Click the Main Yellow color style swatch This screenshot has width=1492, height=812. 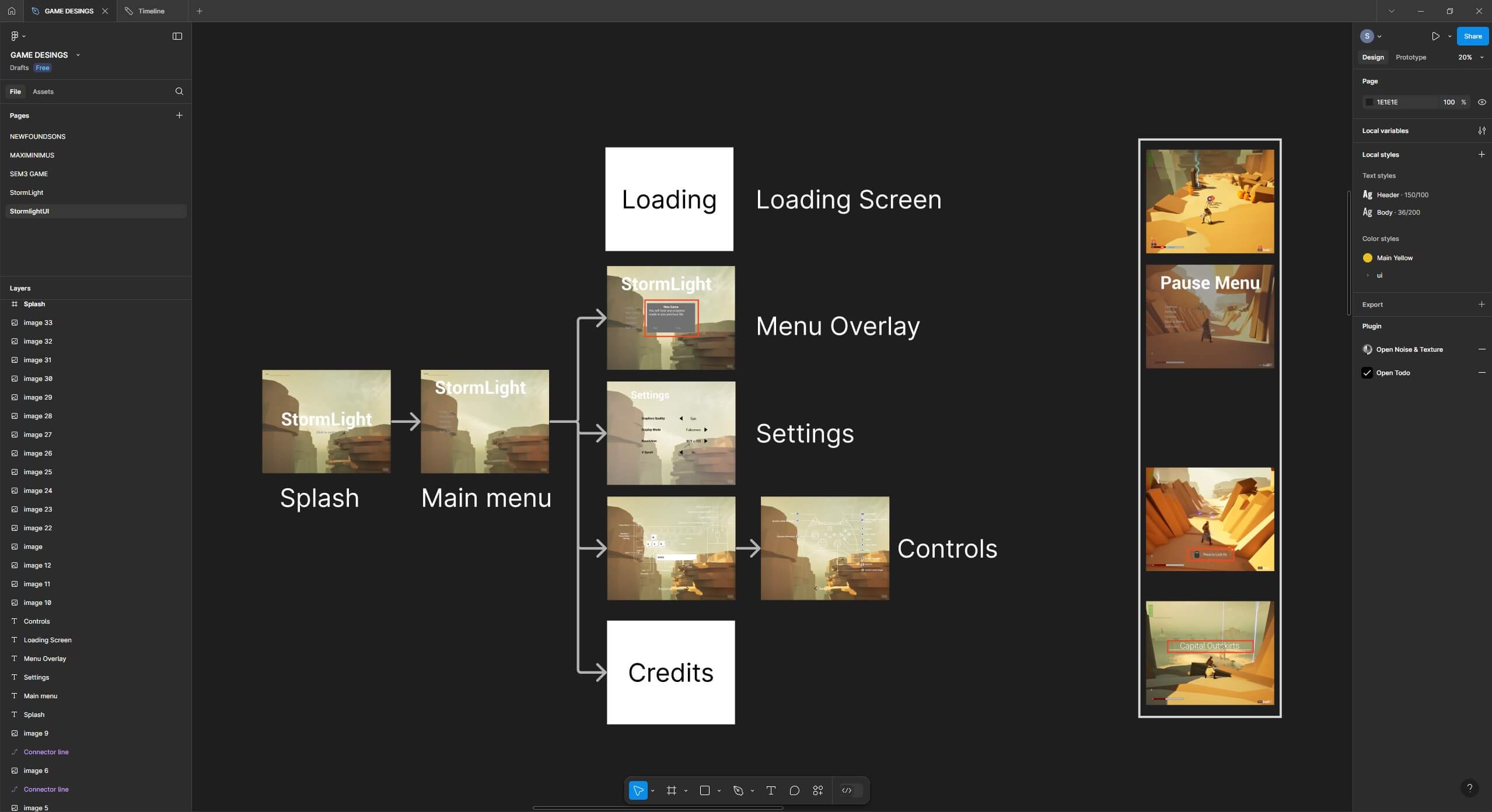coord(1367,258)
